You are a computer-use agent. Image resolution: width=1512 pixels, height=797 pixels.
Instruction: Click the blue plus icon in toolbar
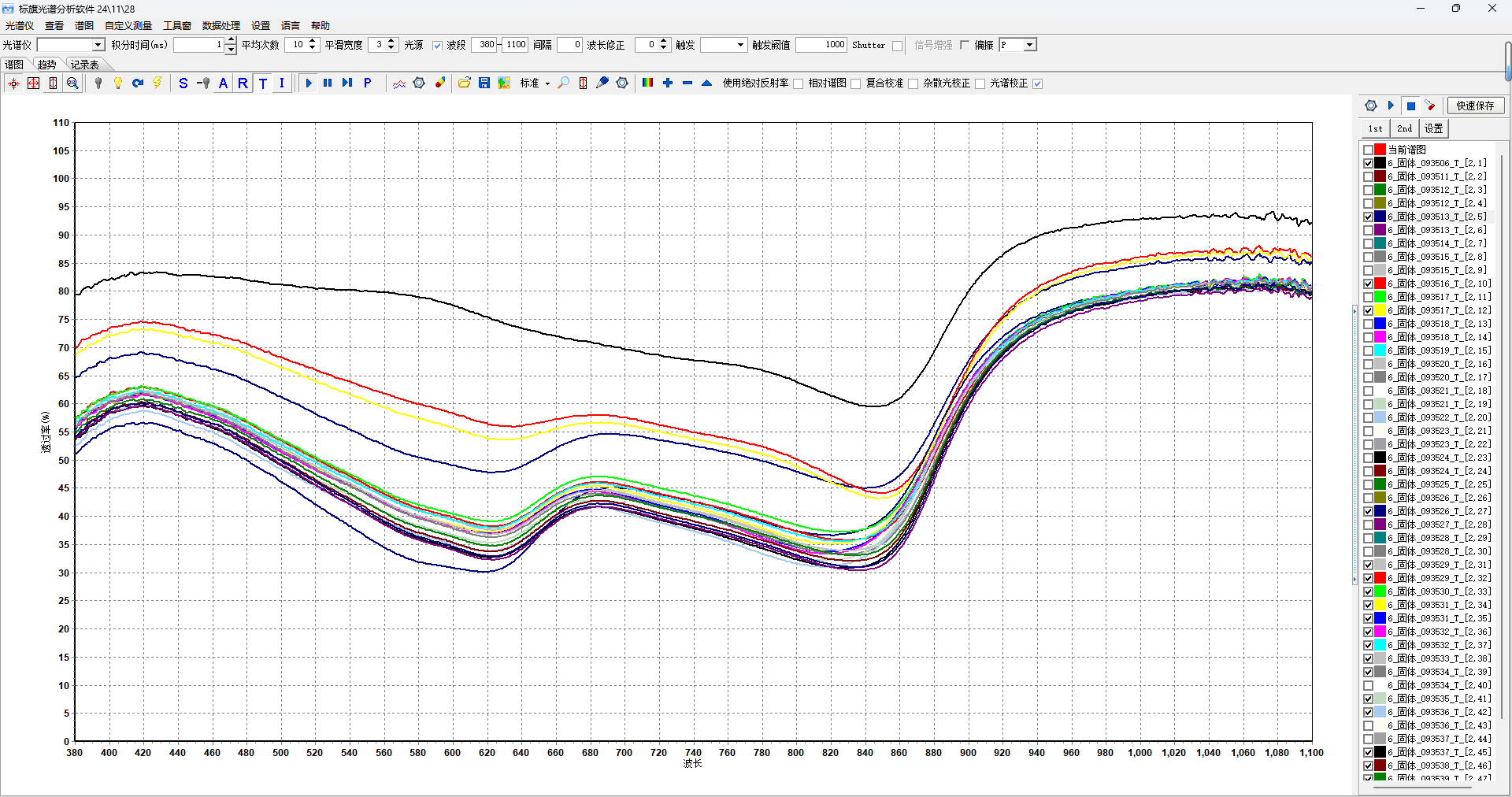[x=668, y=83]
